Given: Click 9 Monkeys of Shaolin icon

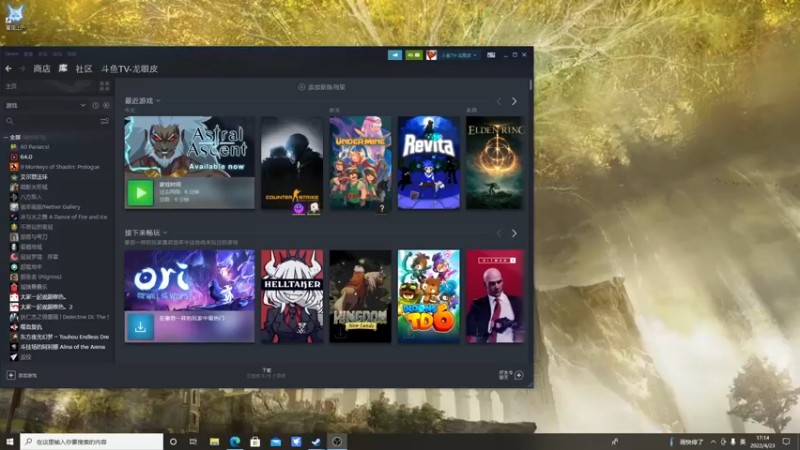Looking at the screenshot, I should [14, 167].
